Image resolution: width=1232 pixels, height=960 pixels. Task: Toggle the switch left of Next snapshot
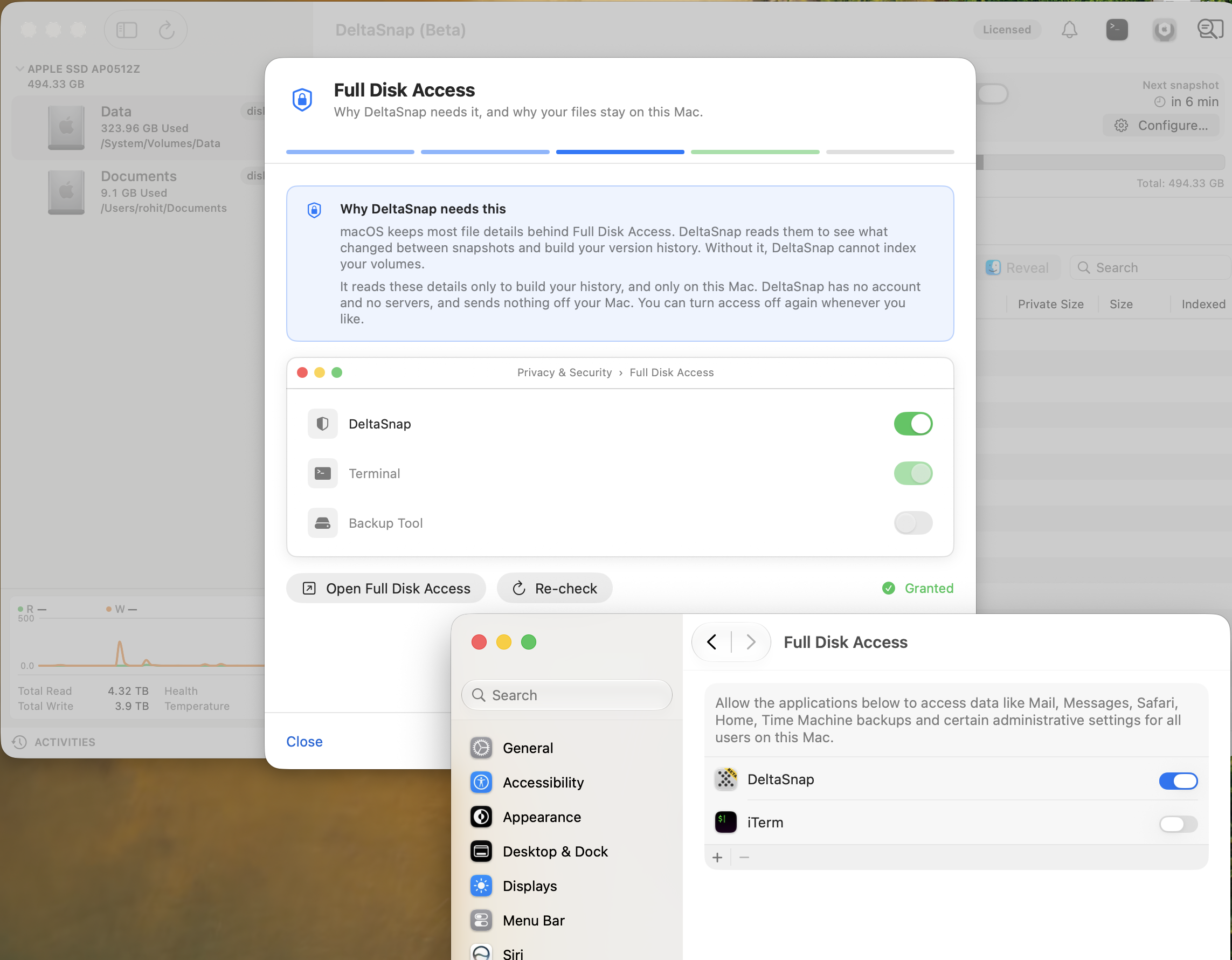[992, 94]
